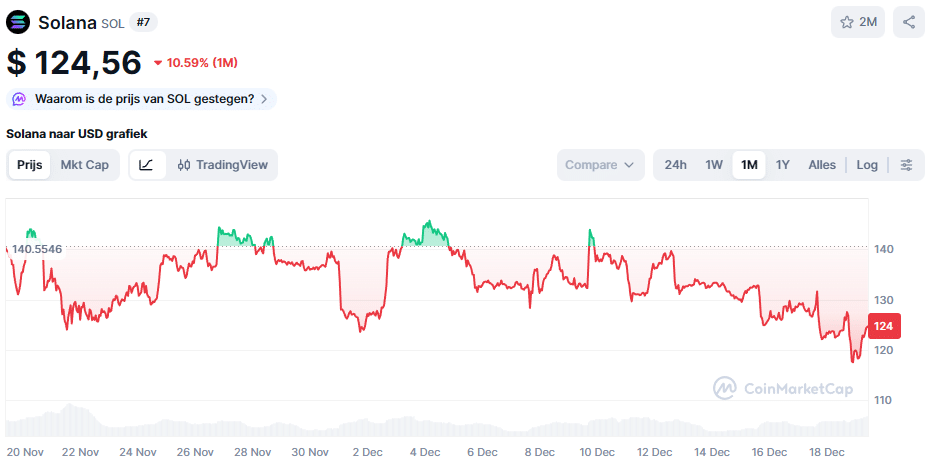930x458 pixels.
Task: Toggle the Log scale option
Action: point(867,165)
